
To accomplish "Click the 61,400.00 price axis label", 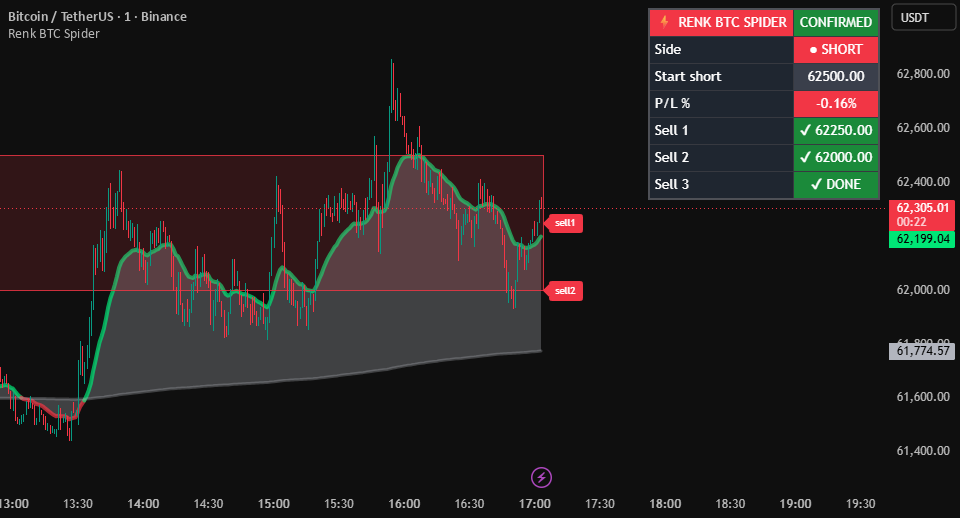I will click(x=923, y=451).
